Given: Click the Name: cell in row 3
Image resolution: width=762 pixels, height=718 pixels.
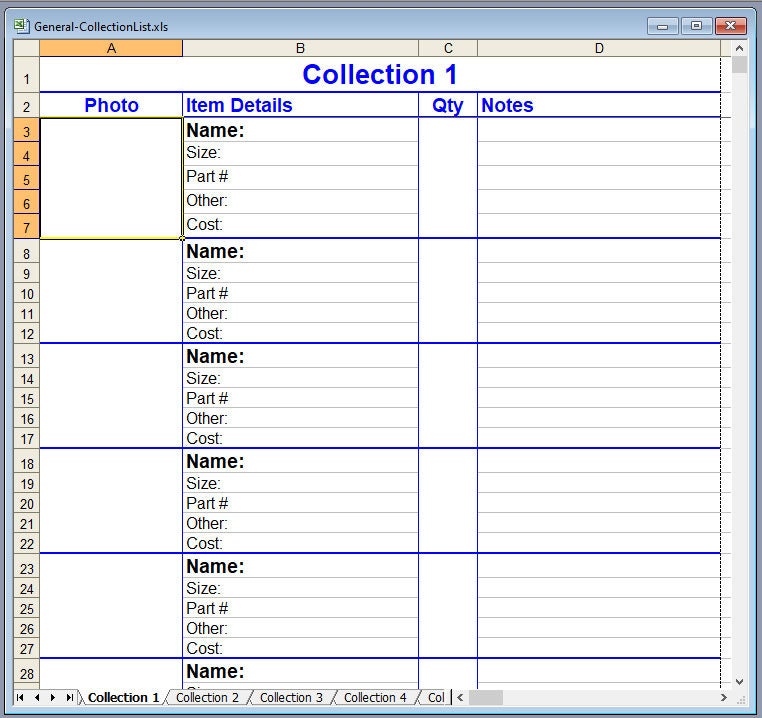Looking at the screenshot, I should point(300,130).
